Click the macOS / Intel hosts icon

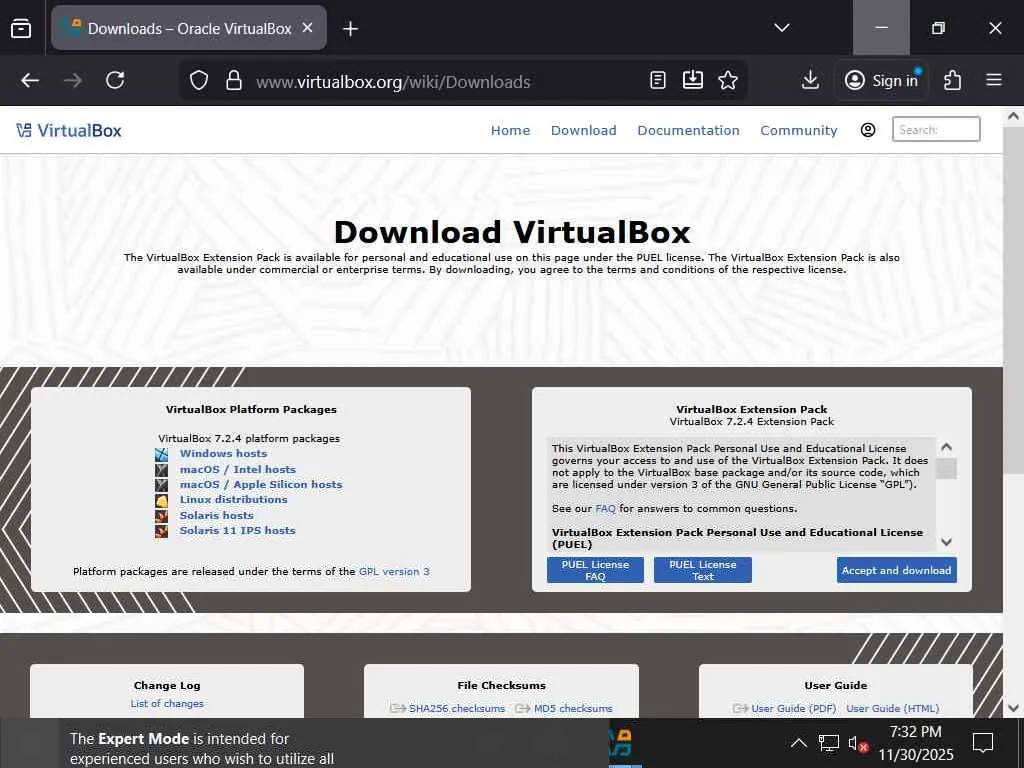[161, 470]
